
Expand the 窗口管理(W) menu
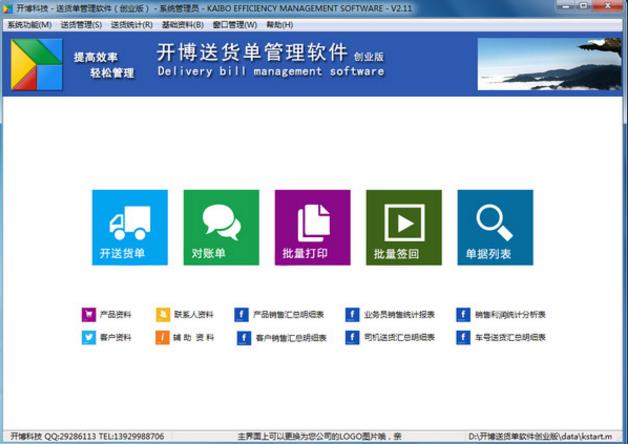[234, 24]
